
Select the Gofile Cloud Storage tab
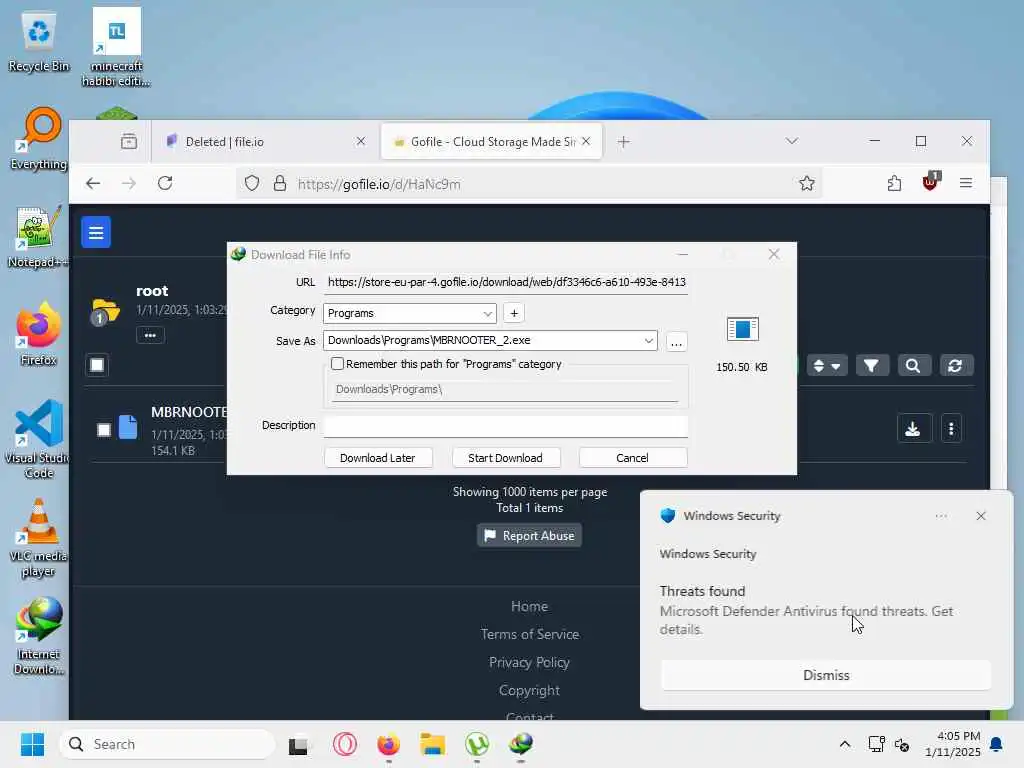click(x=491, y=142)
